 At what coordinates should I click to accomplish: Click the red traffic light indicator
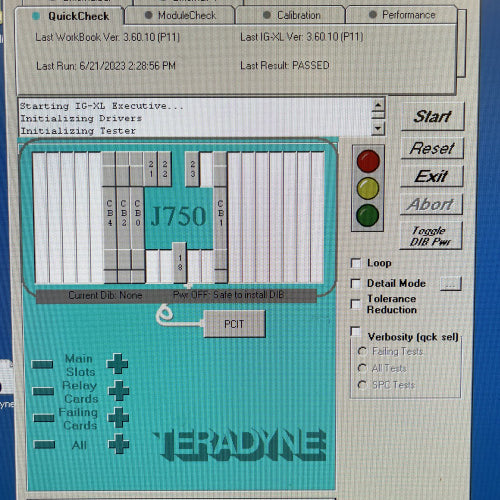(x=368, y=161)
